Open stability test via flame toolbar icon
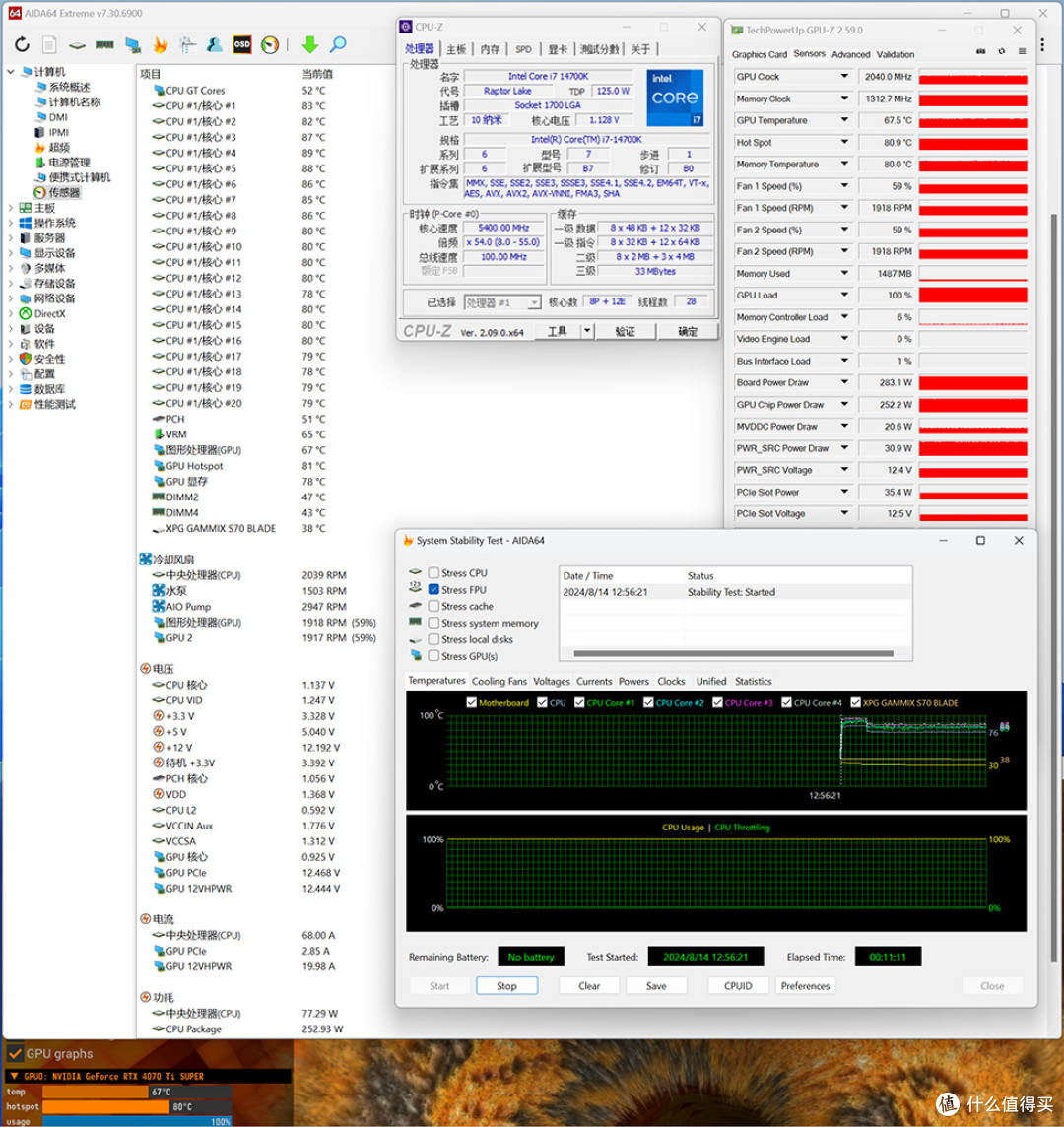This screenshot has width=1064, height=1127. tap(161, 45)
